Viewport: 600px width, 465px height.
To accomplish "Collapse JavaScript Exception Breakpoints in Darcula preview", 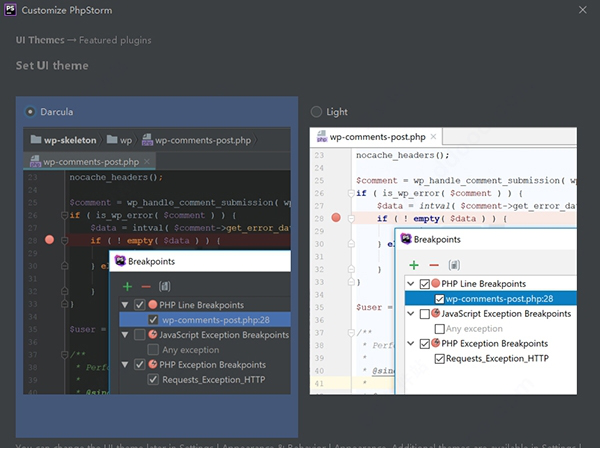I will click(x=125, y=335).
